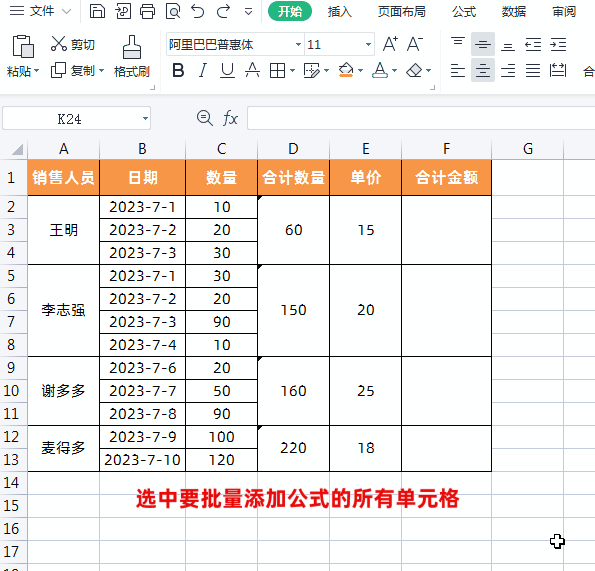Click the fx insert function icon
The height and width of the screenshot is (571, 595).
click(x=230, y=118)
